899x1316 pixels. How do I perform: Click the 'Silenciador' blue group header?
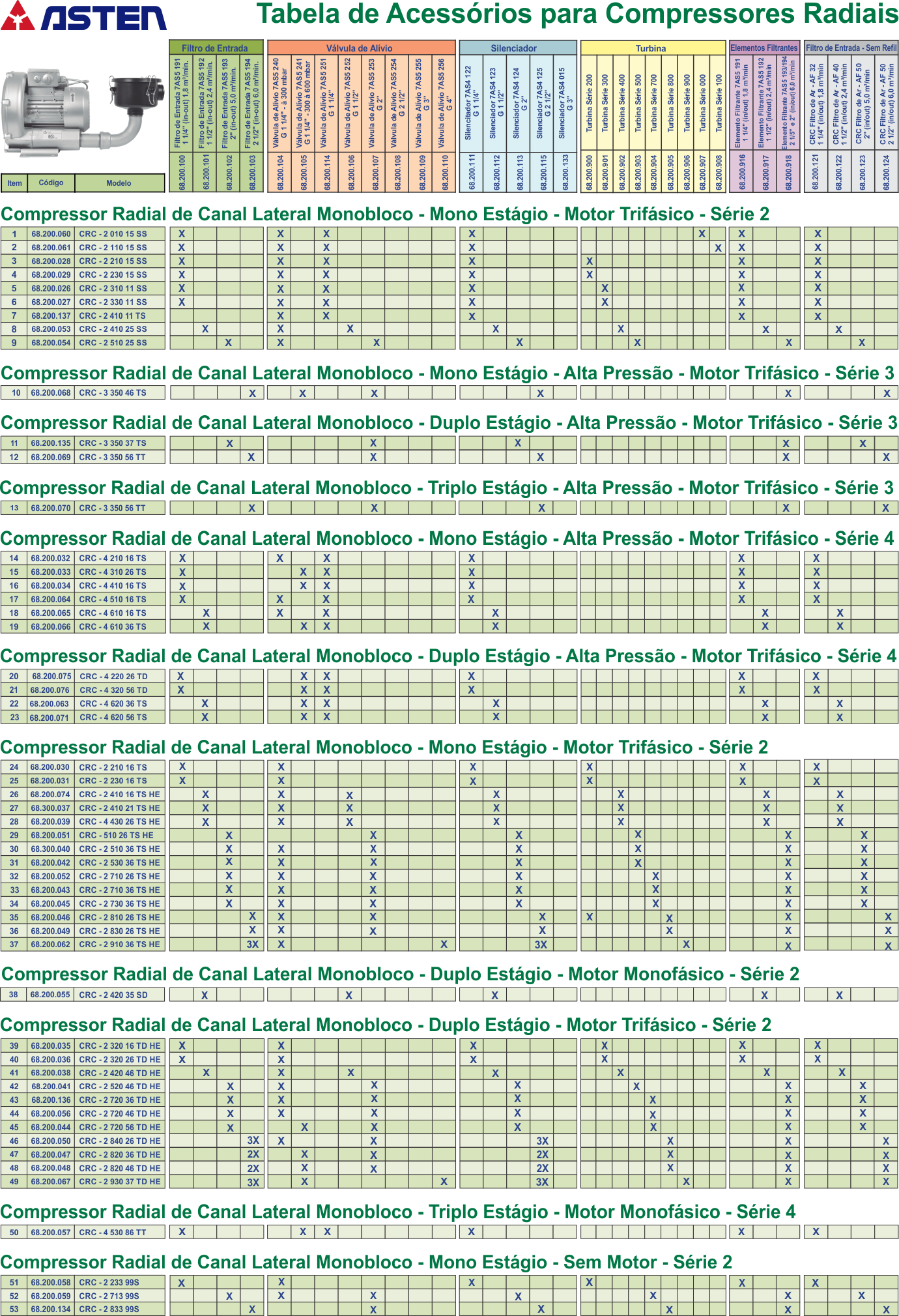518,48
